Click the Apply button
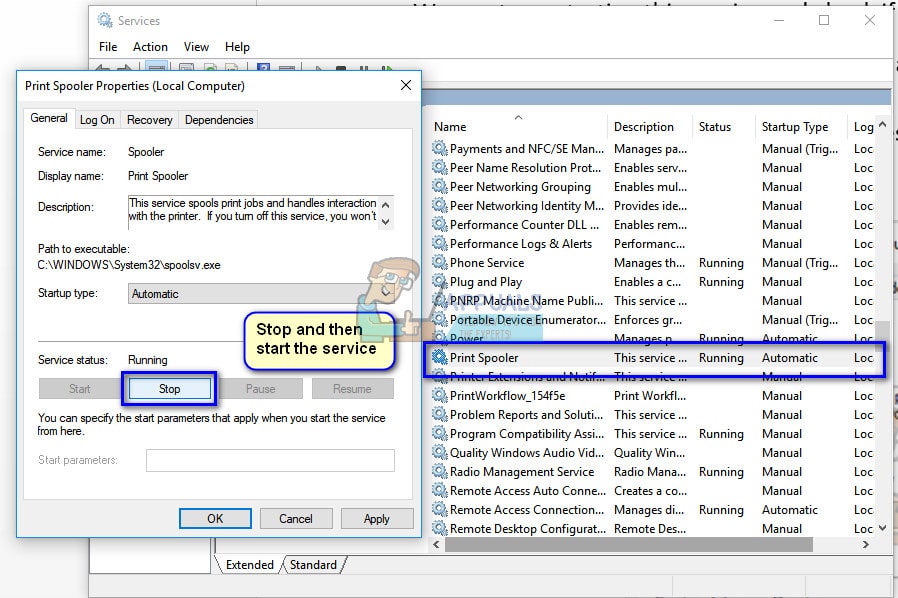This screenshot has height=598, width=898. [x=376, y=519]
